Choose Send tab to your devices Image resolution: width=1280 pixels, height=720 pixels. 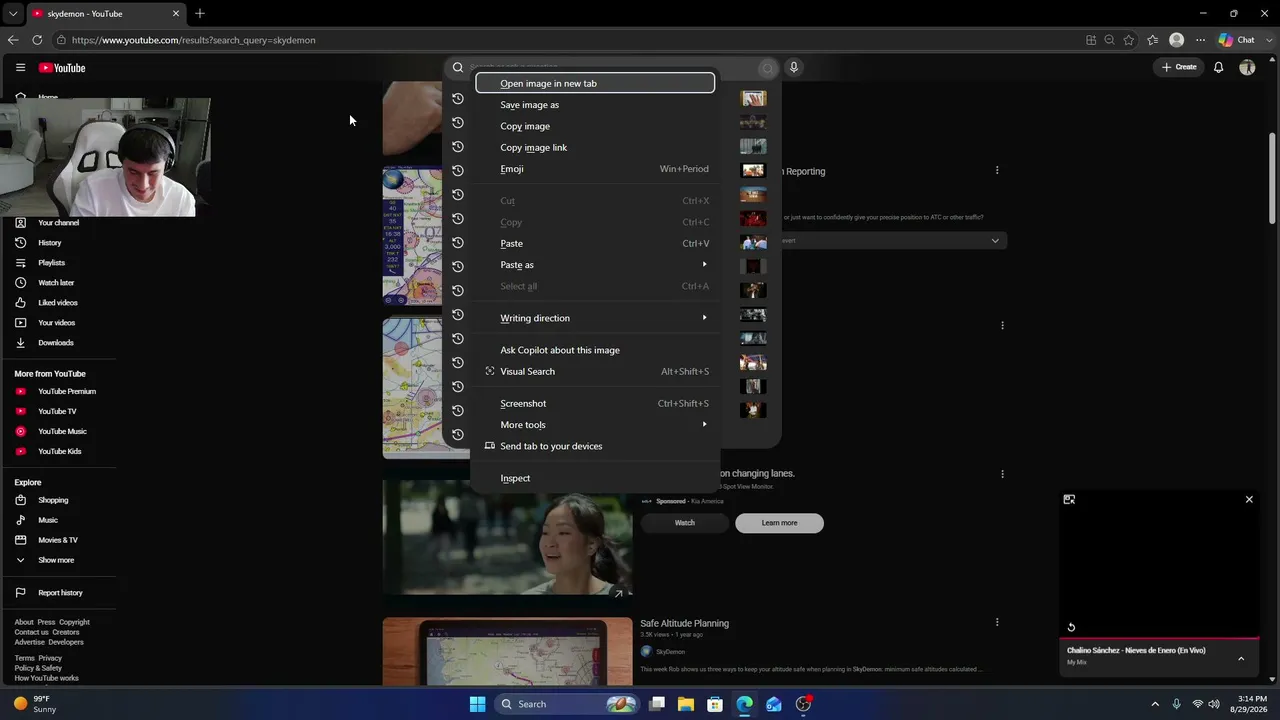595,446
